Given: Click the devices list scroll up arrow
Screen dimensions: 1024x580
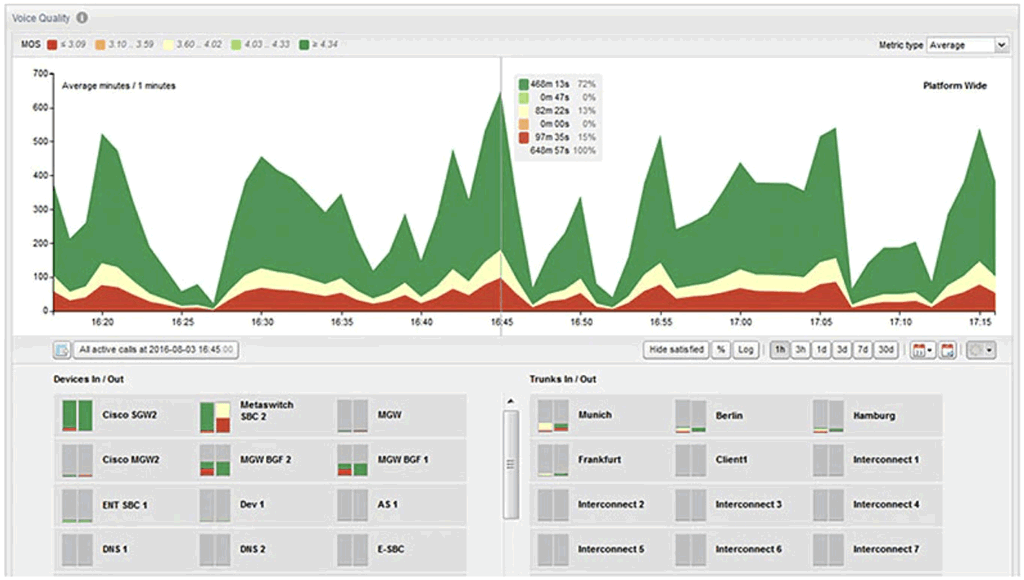Looking at the screenshot, I should pos(511,402).
